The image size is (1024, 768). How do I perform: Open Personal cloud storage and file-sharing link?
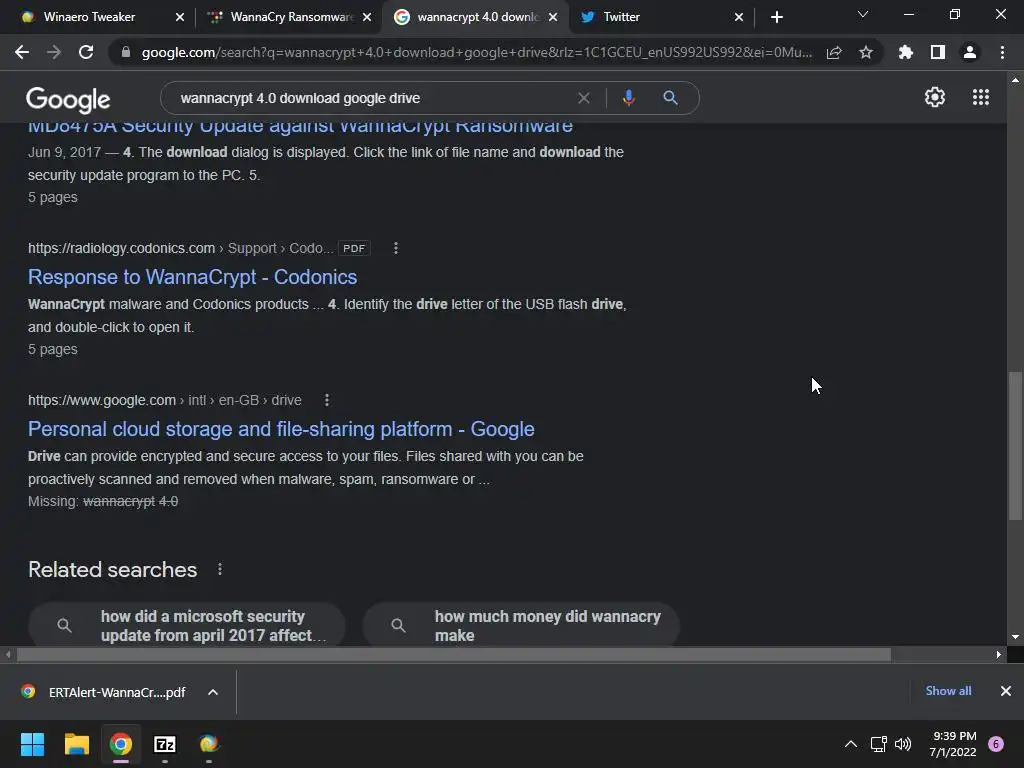point(281,429)
